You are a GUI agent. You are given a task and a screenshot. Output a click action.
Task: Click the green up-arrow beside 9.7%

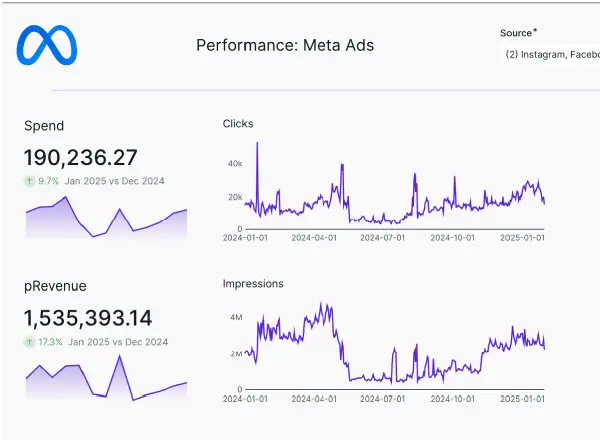click(x=30, y=181)
